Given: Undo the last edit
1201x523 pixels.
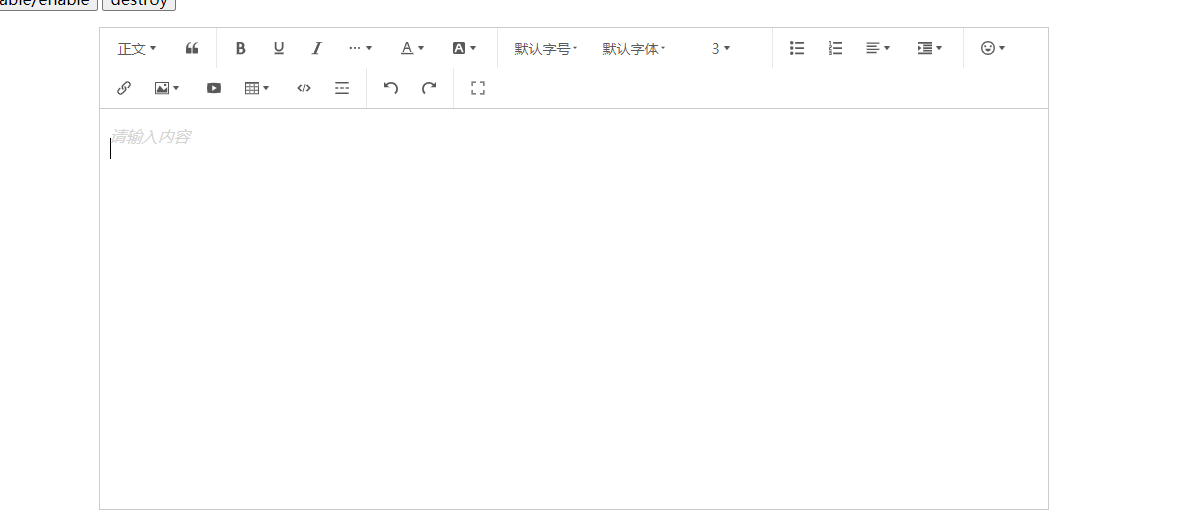Looking at the screenshot, I should click(x=391, y=88).
